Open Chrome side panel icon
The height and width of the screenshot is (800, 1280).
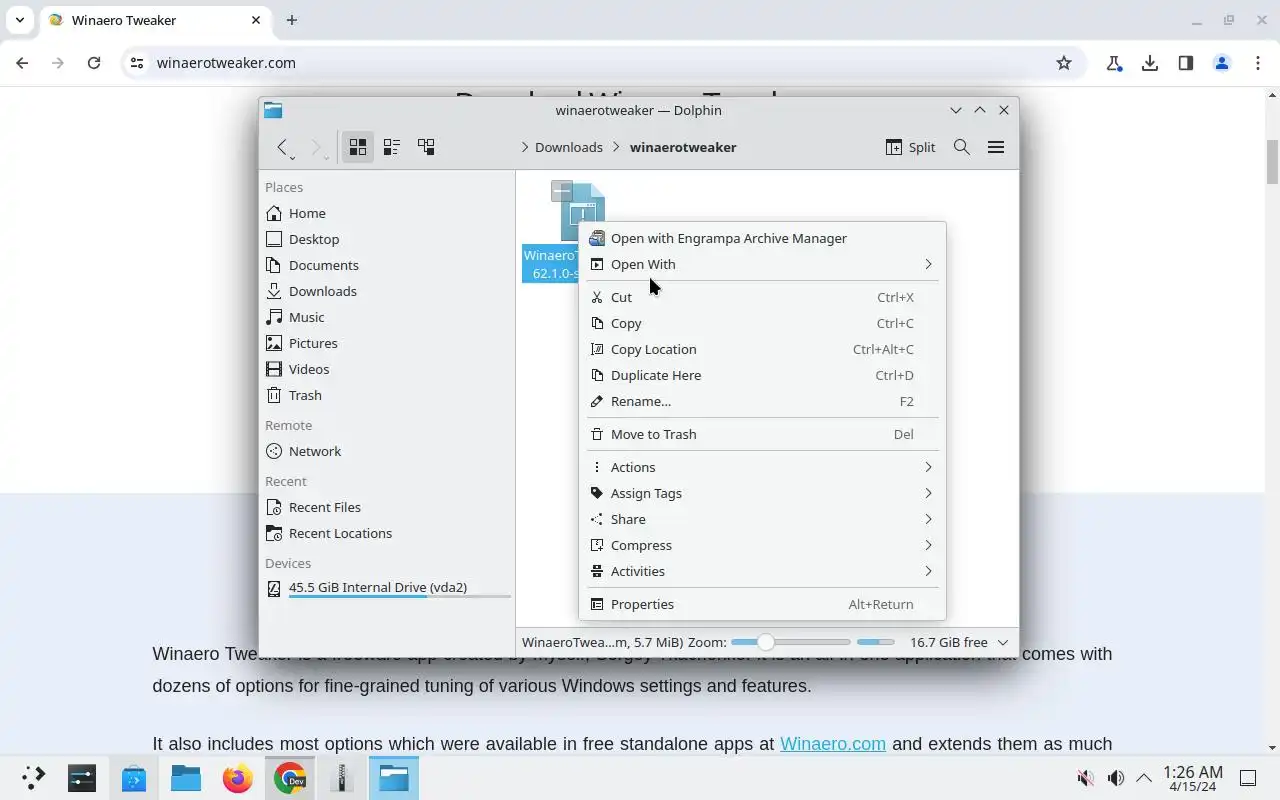coord(1186,63)
